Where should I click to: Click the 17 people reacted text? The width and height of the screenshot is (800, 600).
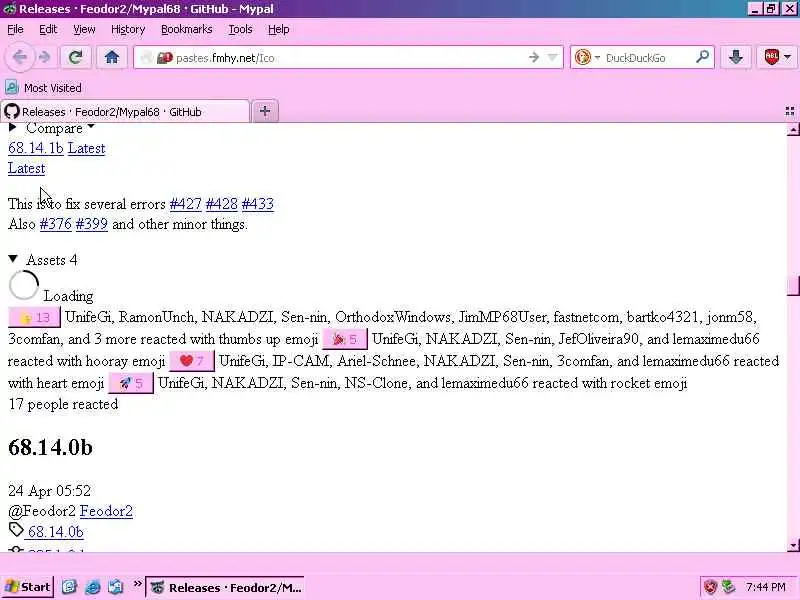pos(63,405)
